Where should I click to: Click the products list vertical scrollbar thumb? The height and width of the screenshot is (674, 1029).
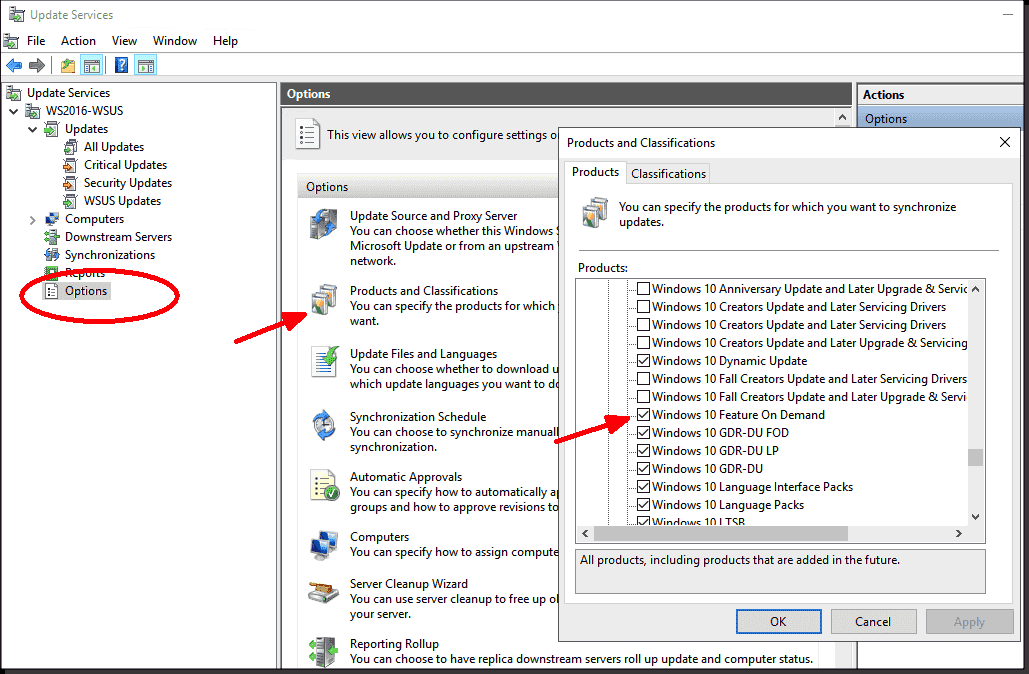975,457
